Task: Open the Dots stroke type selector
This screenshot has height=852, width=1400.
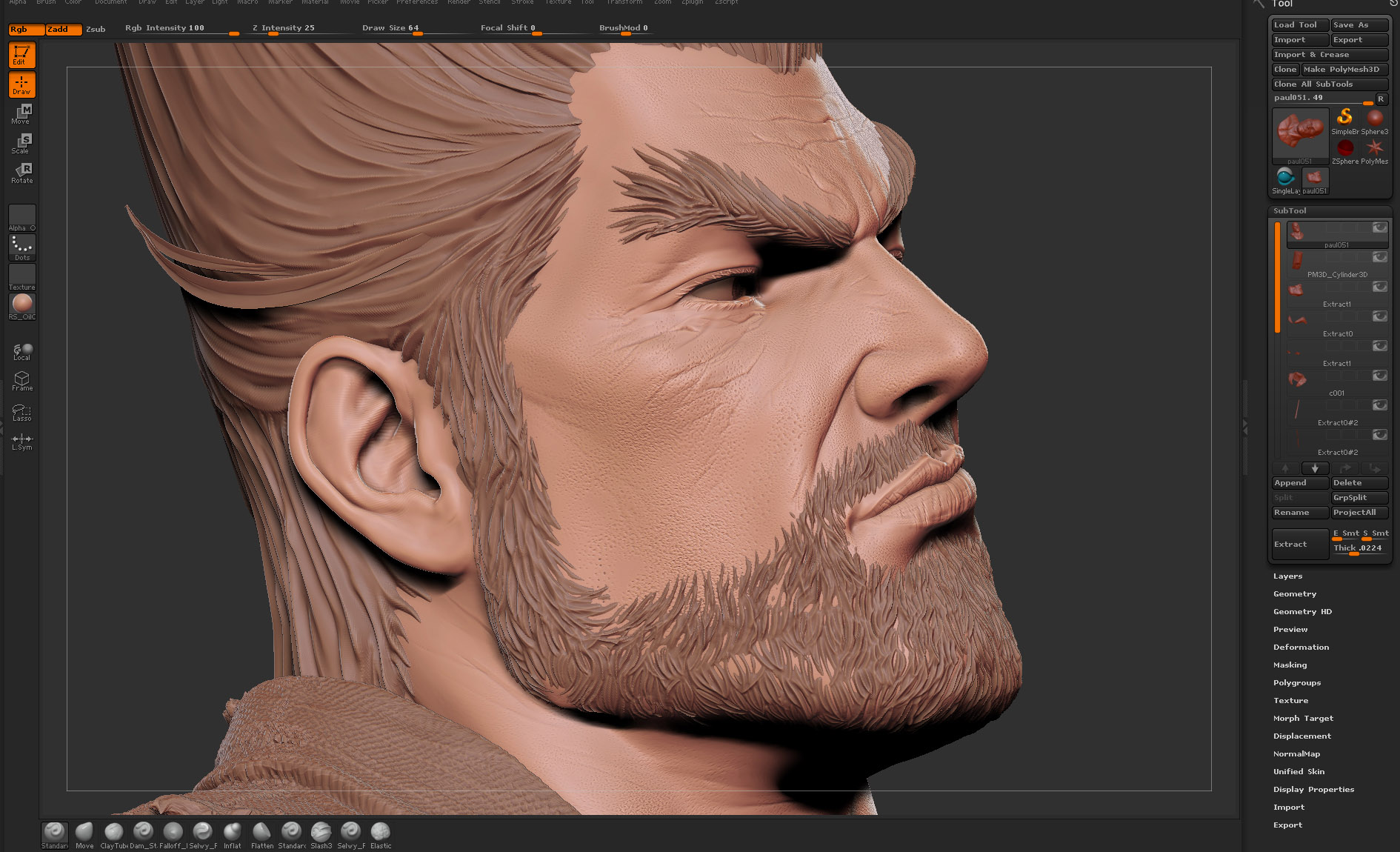Action: [x=22, y=247]
